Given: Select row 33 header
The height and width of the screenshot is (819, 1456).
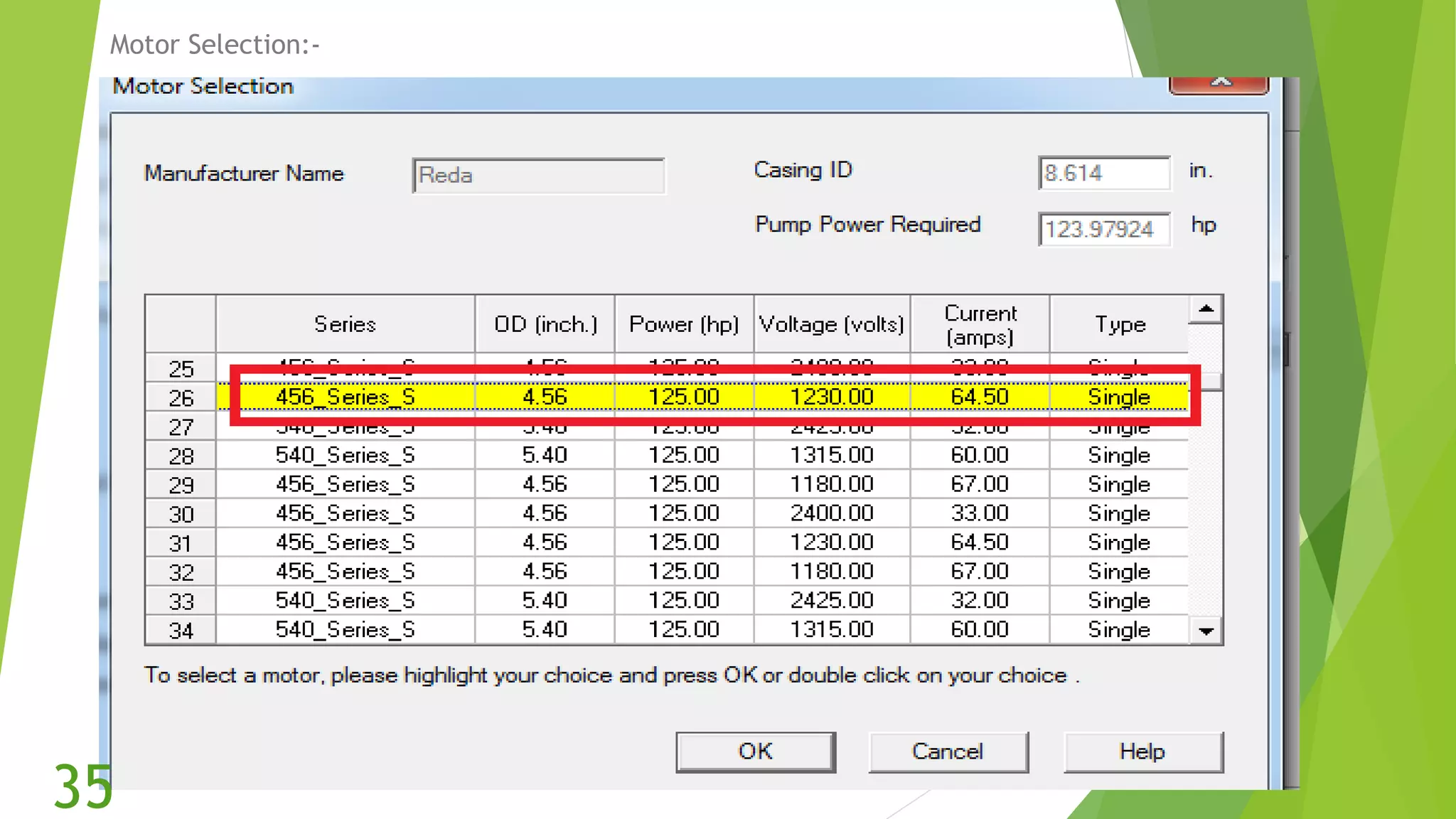Looking at the screenshot, I should pos(181,601).
